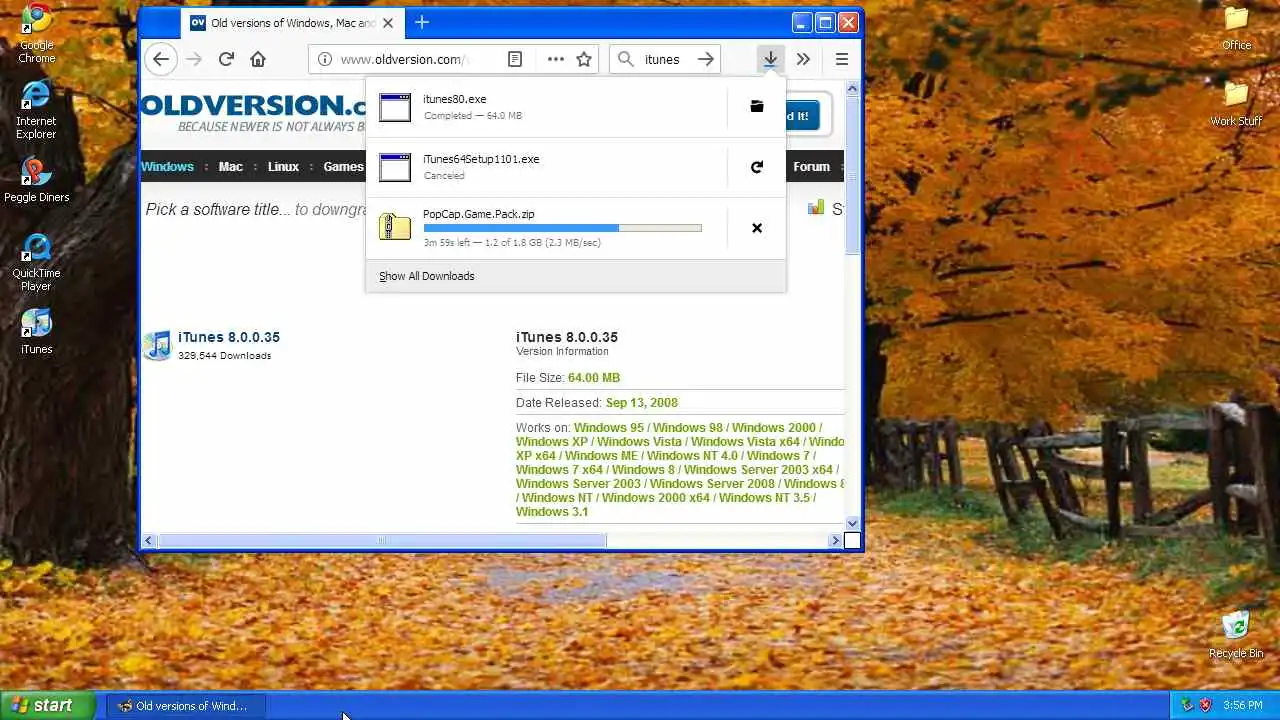Click the browser forward arrow

(194, 59)
